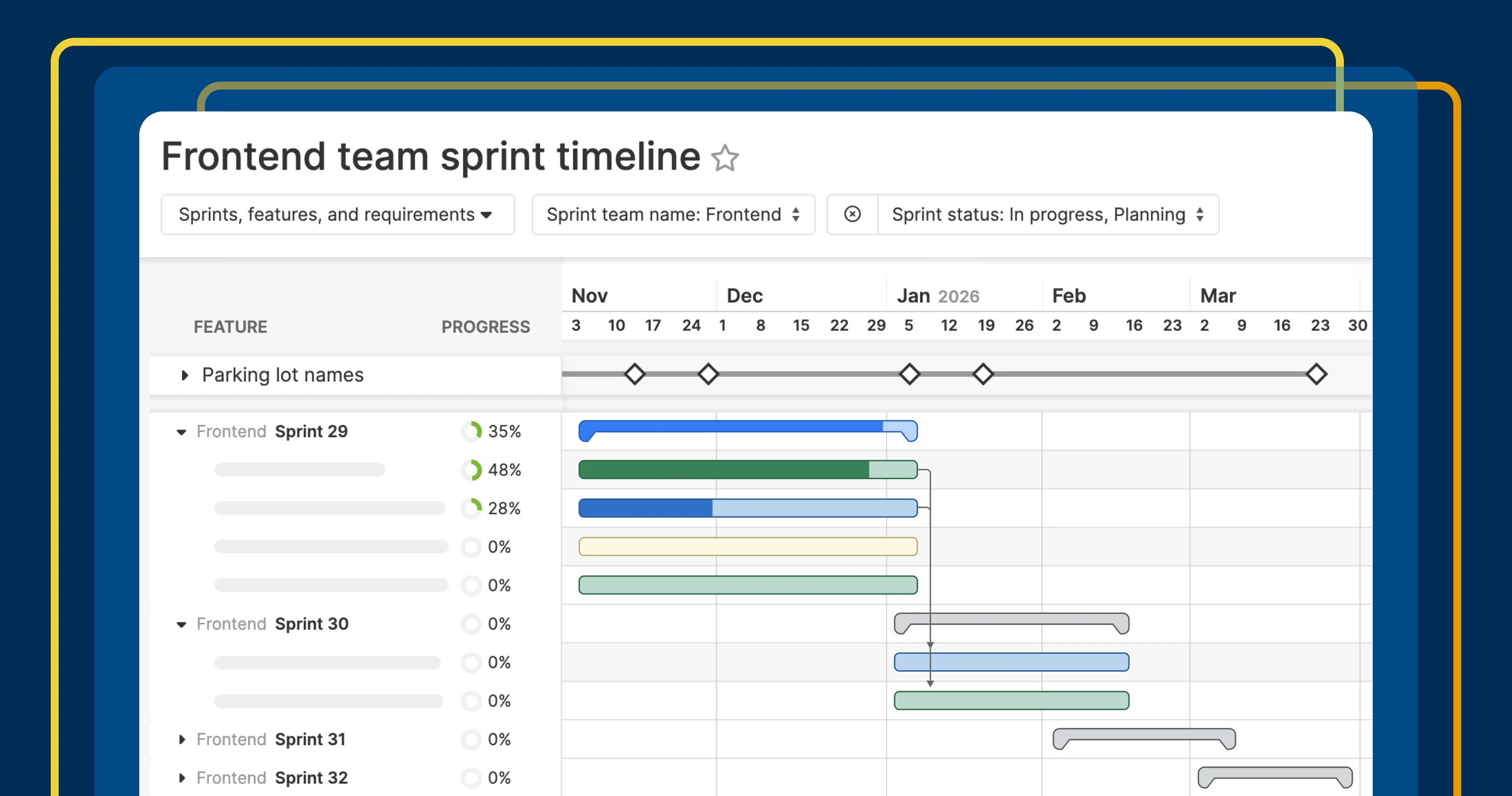Open the Sprint team name: Frontend filter
Viewport: 1512px width, 796px height.
click(672, 214)
